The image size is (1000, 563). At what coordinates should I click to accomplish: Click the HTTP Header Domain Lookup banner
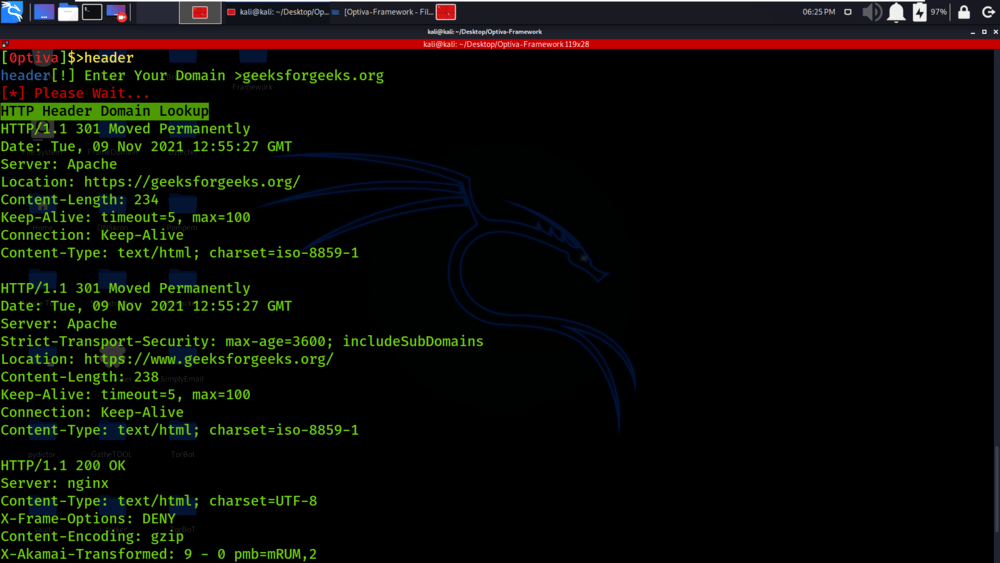(105, 111)
